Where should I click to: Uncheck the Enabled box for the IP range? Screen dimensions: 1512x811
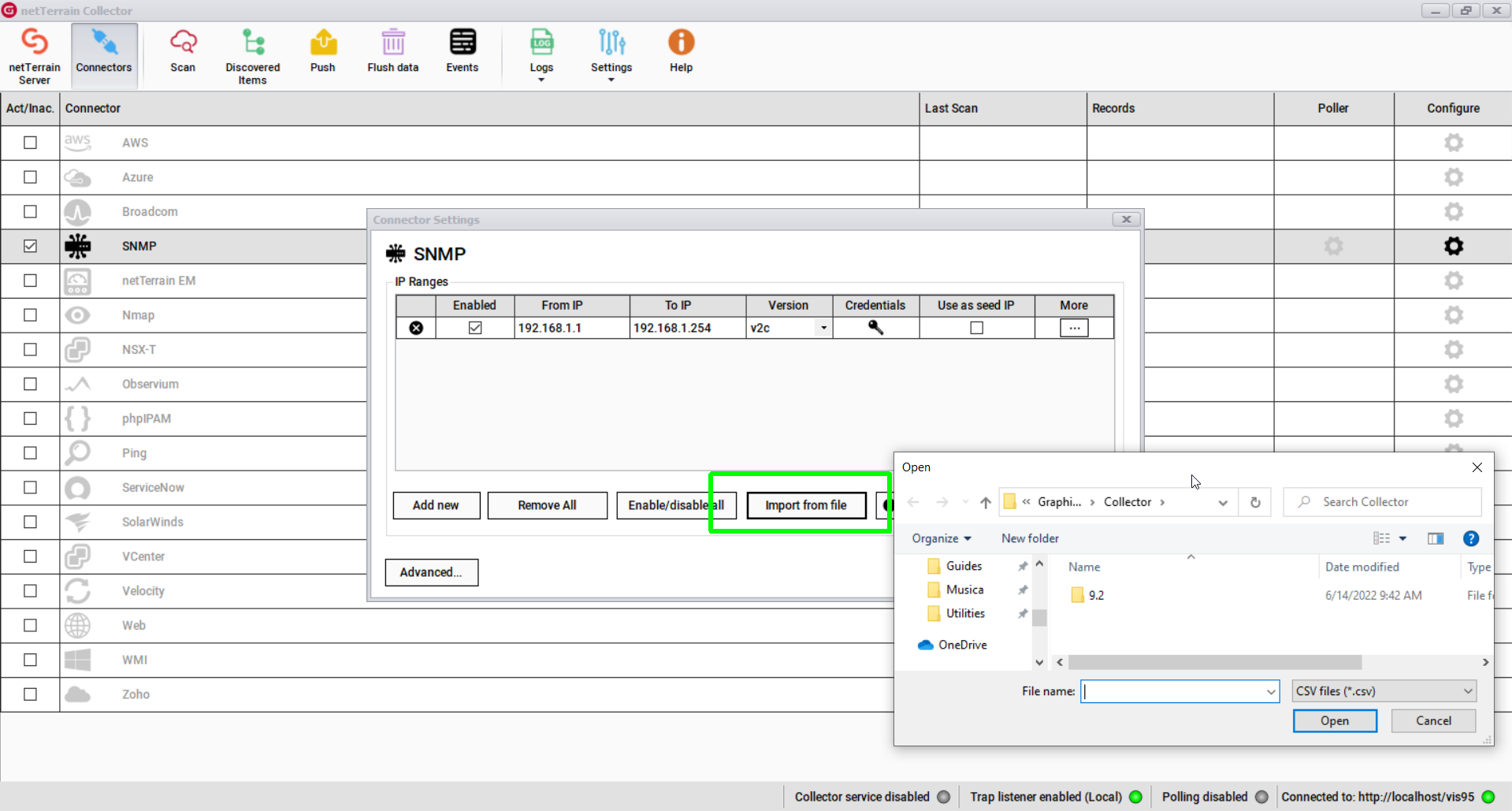pos(475,328)
